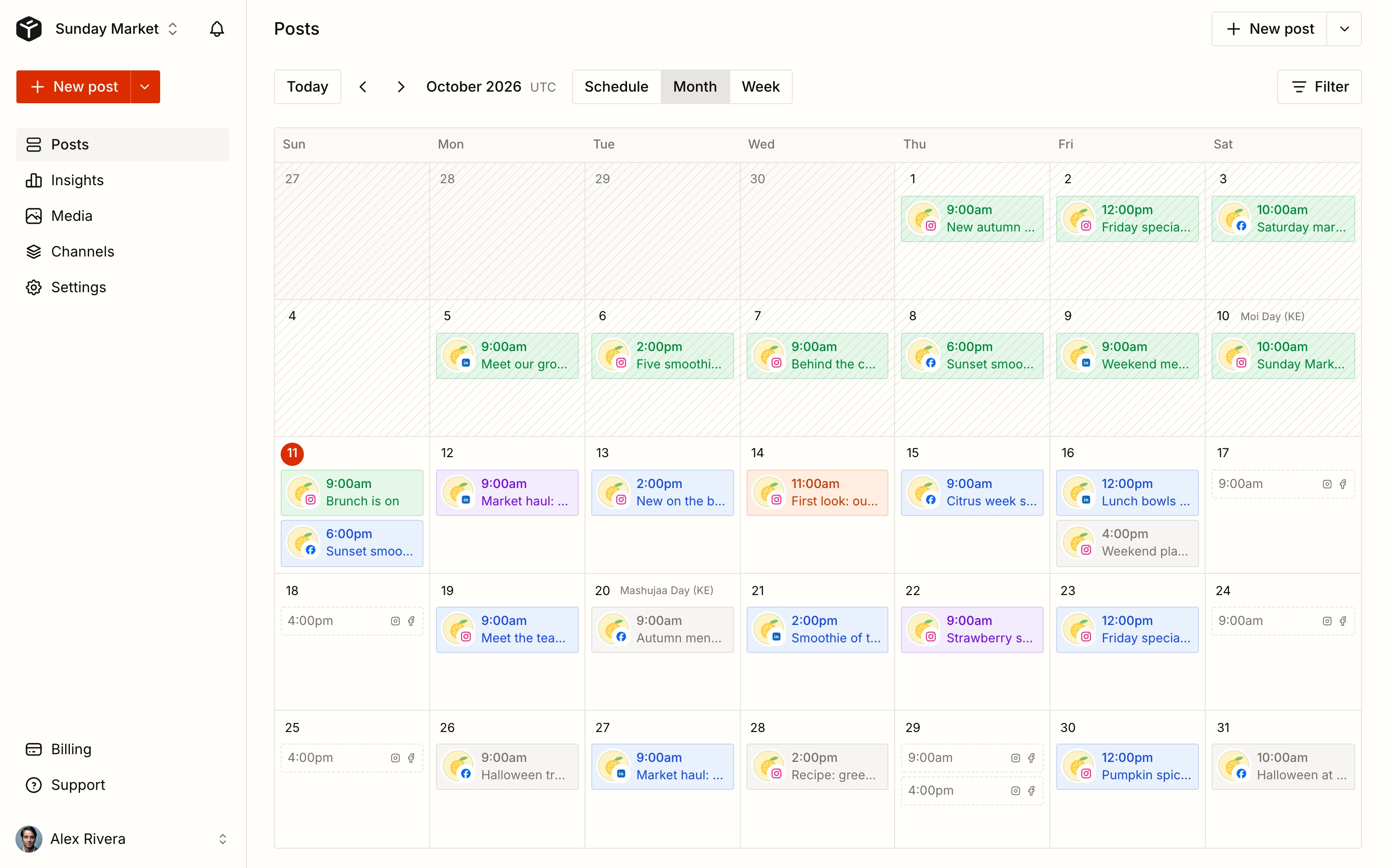Click the red New post button
The image size is (1389, 868).
click(73, 87)
